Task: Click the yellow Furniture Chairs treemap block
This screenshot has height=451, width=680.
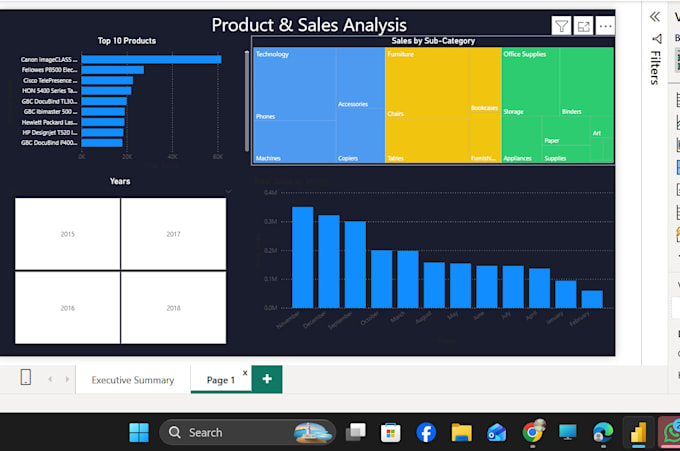Action: click(x=427, y=82)
